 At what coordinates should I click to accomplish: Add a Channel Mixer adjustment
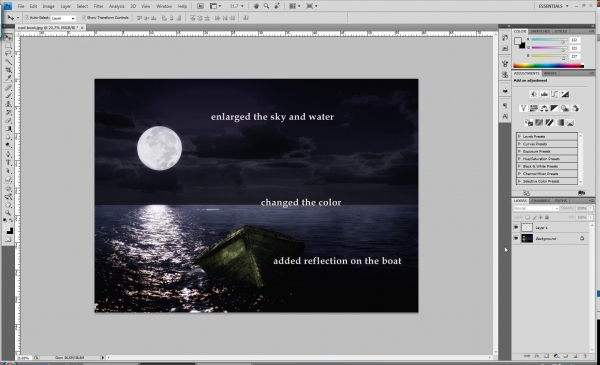tap(575, 108)
